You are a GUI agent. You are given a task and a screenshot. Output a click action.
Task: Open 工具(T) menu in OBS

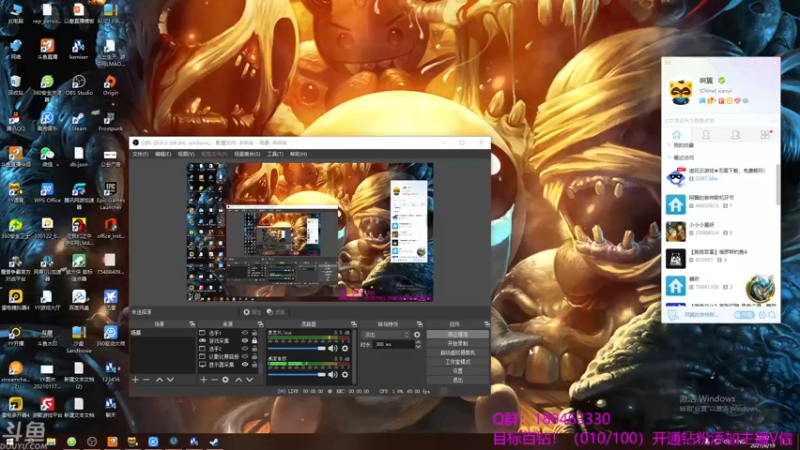(x=275, y=154)
